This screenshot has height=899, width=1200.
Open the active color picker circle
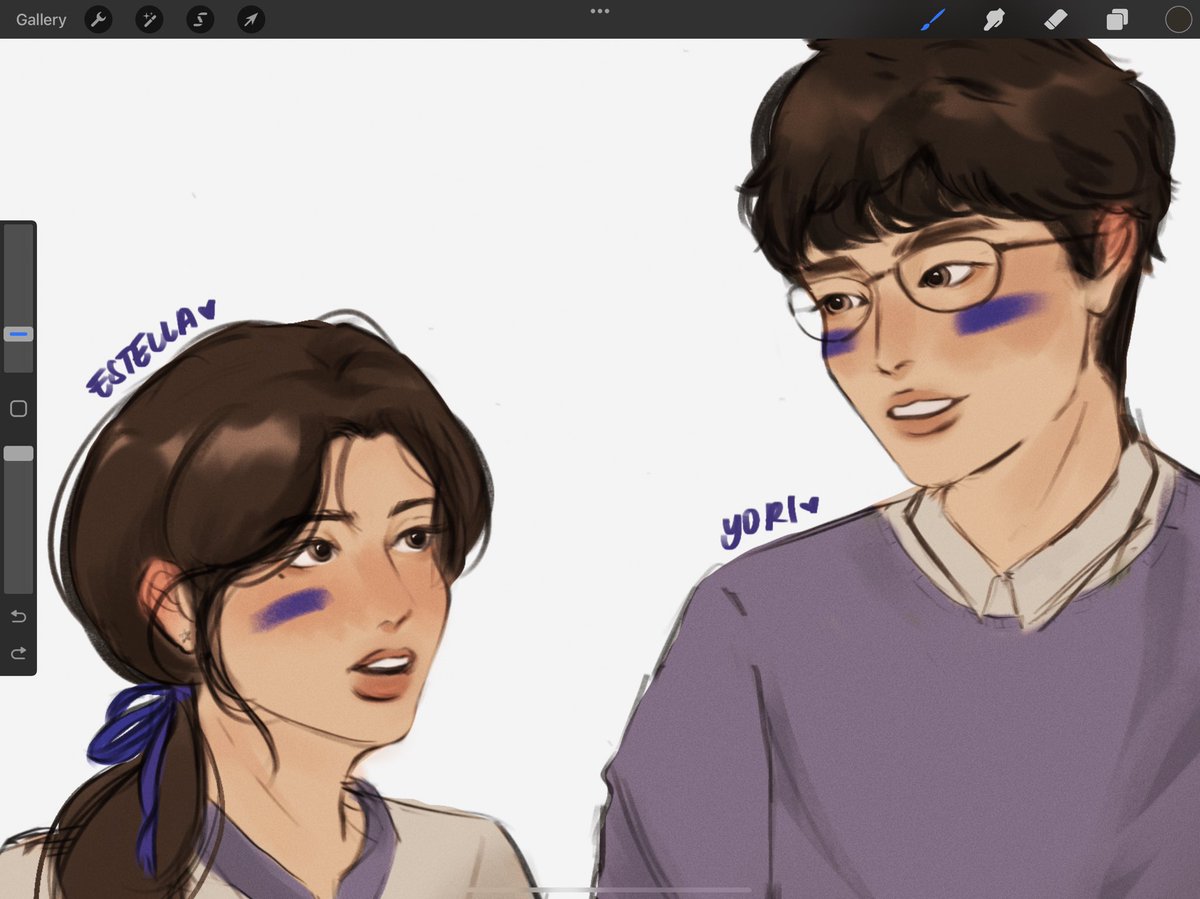(x=1178, y=19)
